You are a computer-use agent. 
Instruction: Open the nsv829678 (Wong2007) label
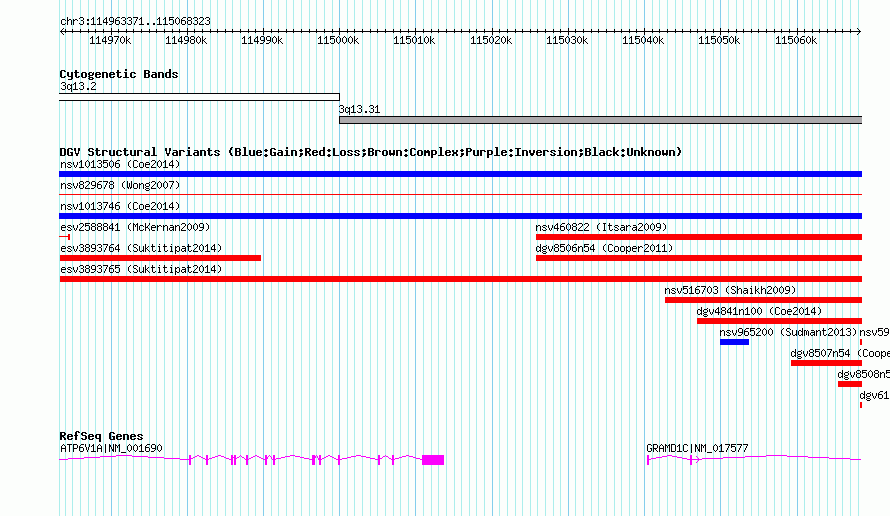click(x=120, y=185)
